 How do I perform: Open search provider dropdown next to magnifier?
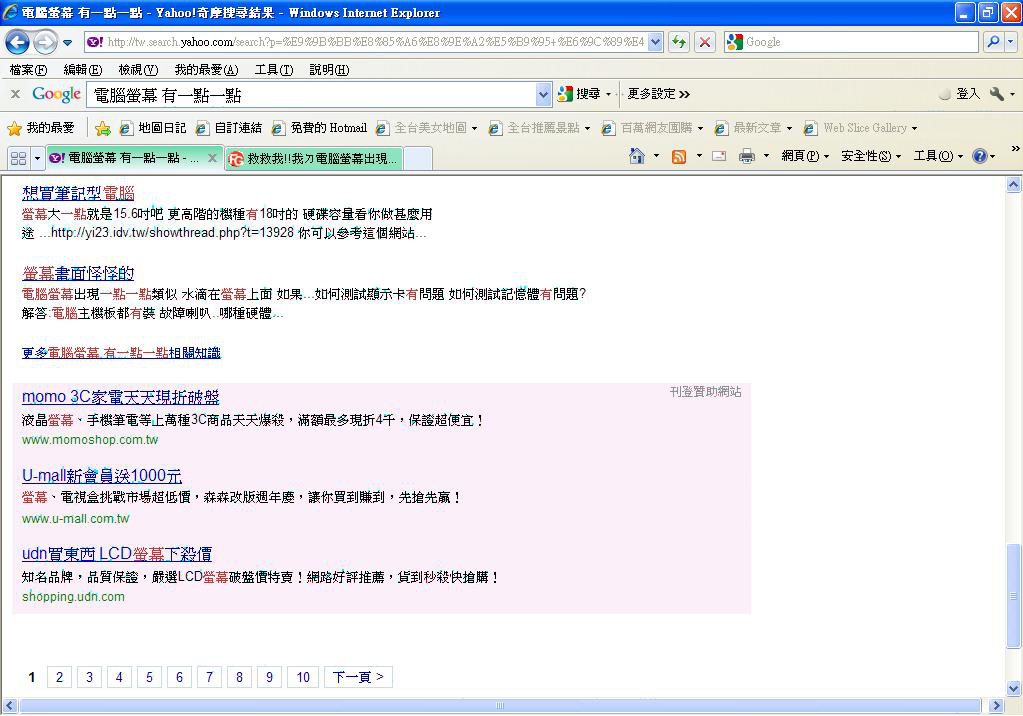coord(1011,42)
